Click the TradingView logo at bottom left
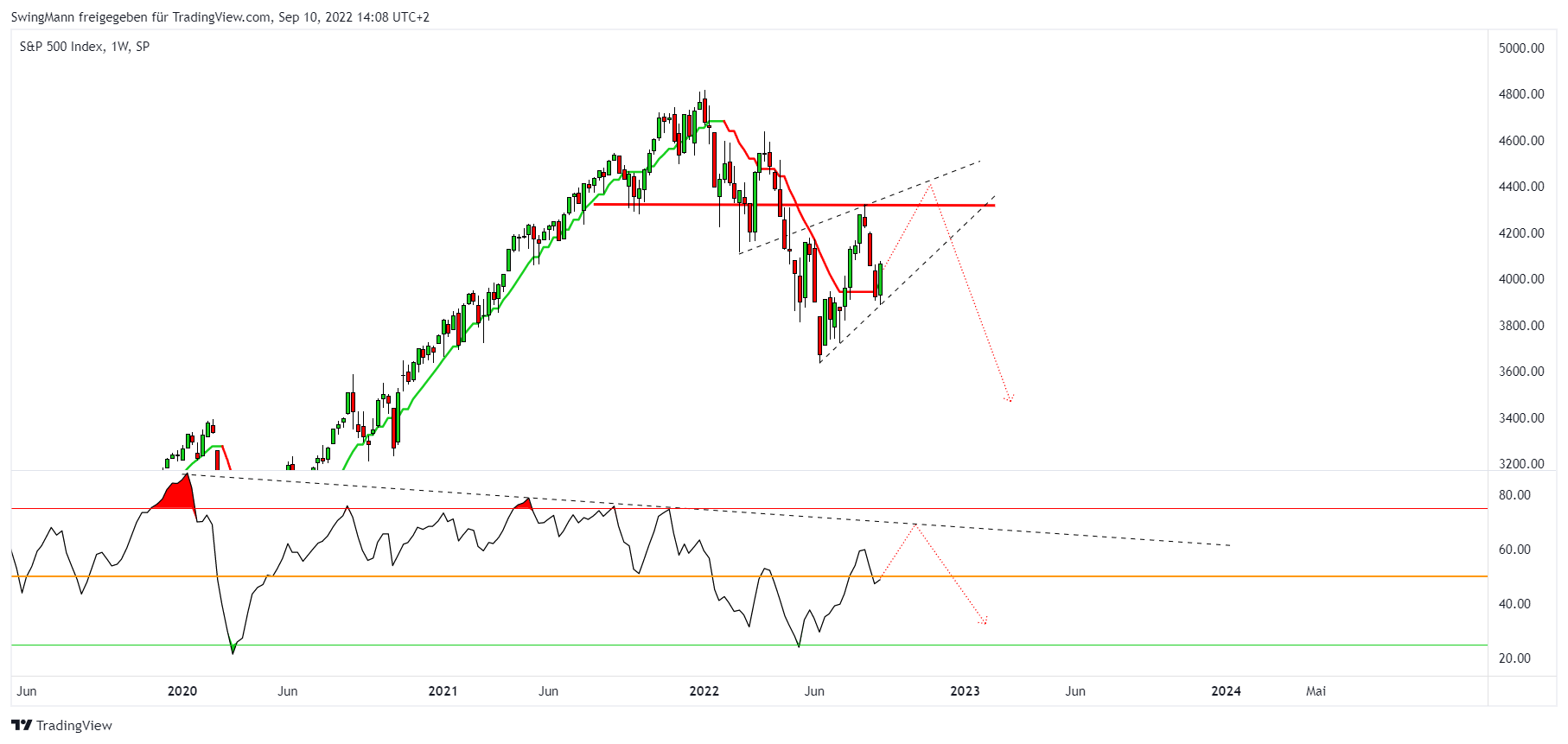Image resolution: width=1568 pixels, height=744 pixels. click(61, 725)
